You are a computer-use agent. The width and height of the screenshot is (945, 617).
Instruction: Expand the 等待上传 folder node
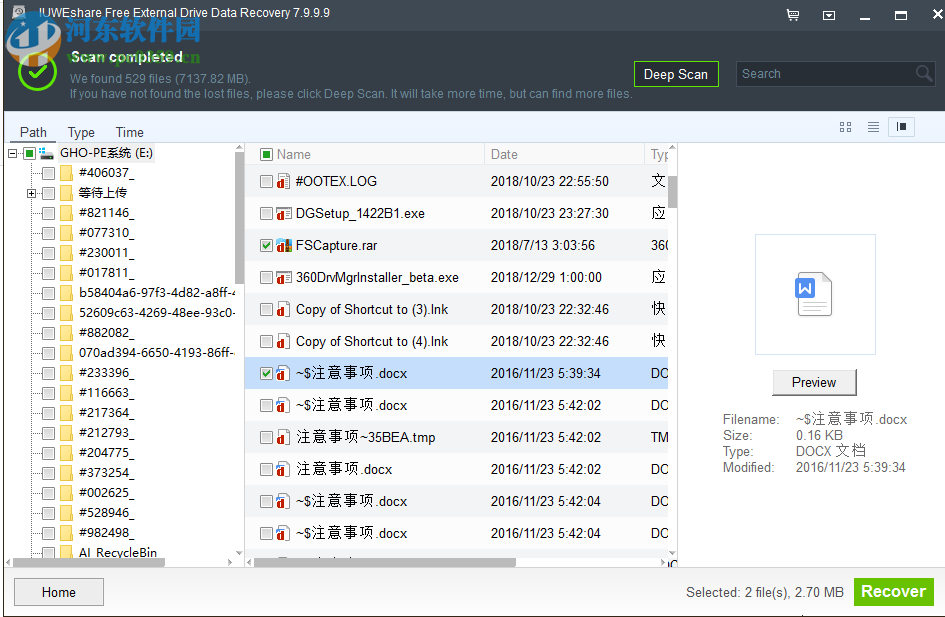coord(29,192)
